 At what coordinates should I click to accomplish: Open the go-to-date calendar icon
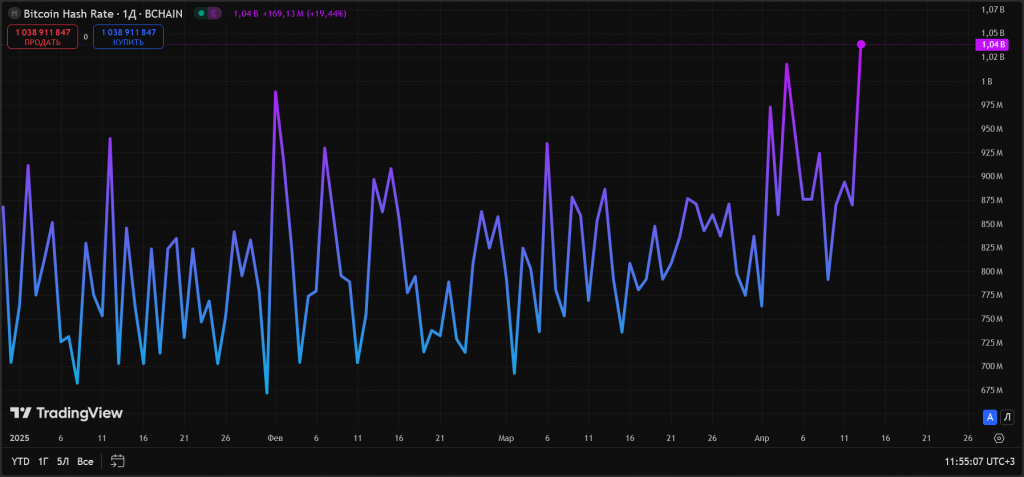118,461
